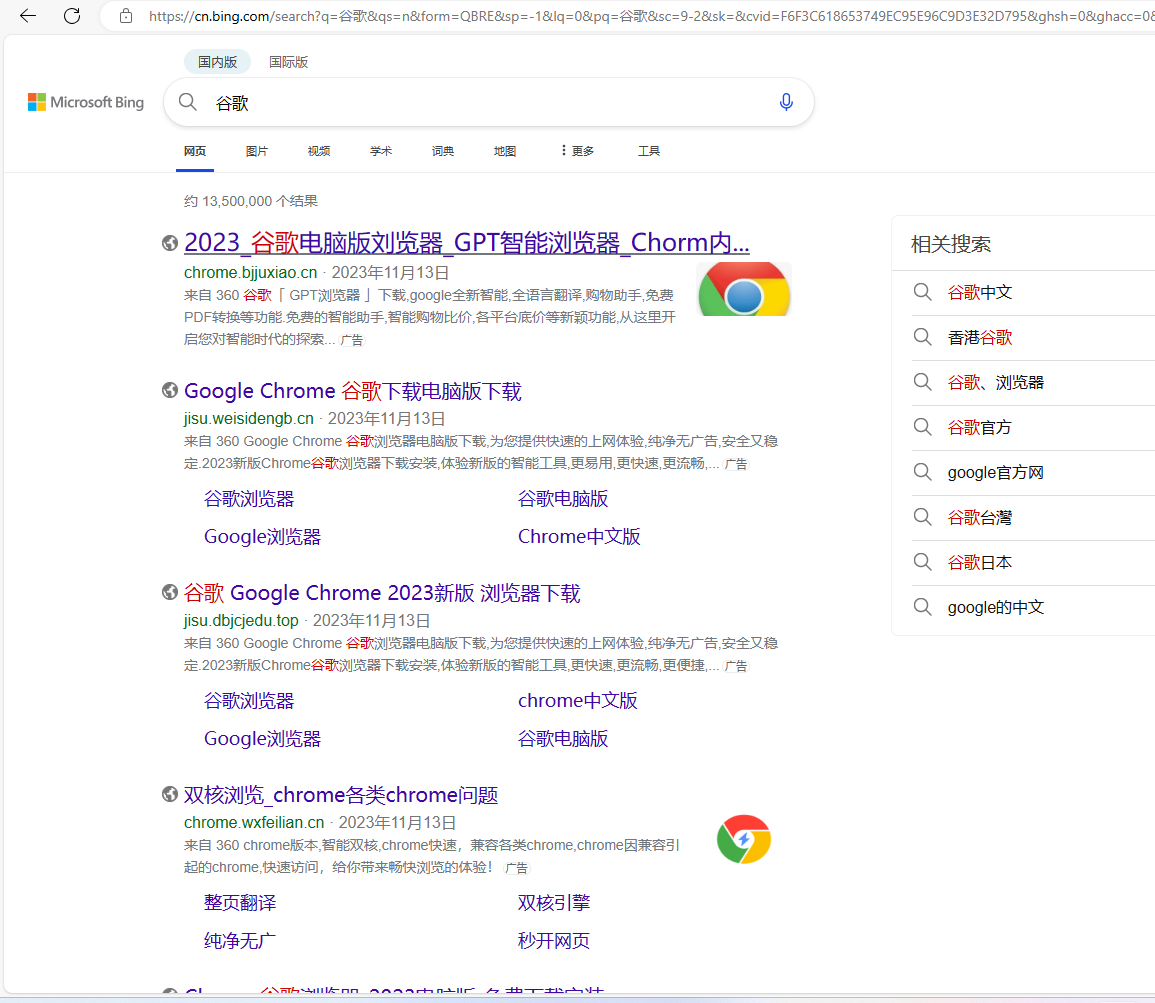Click the 约 13,500,000 个结果 count text

pos(251,201)
